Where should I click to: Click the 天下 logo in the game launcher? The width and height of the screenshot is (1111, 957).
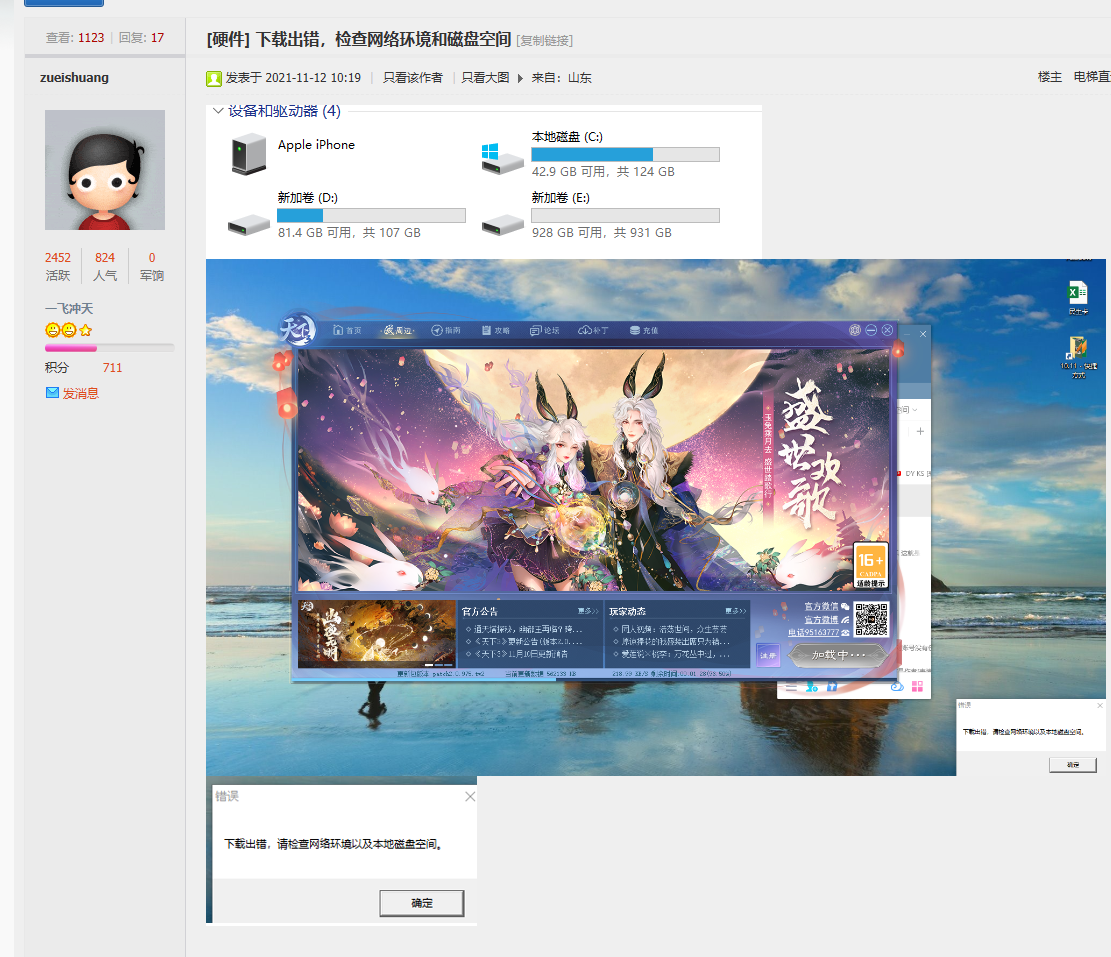tap(298, 329)
